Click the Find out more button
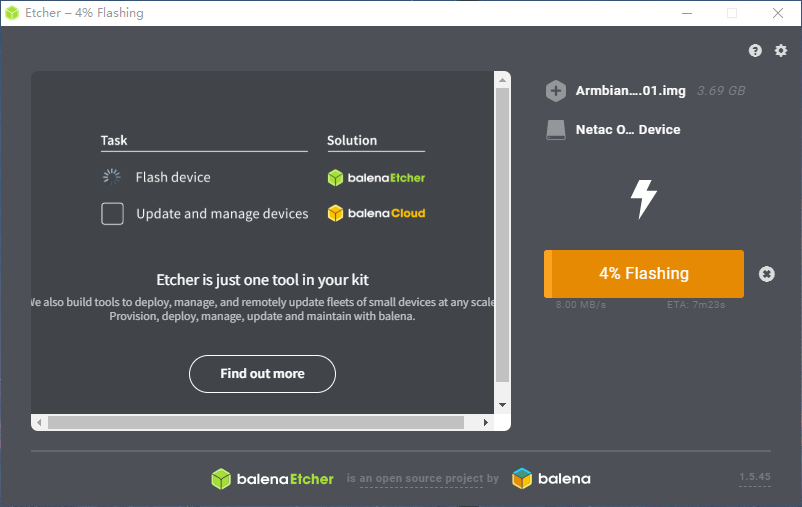802x507 pixels. coord(262,374)
